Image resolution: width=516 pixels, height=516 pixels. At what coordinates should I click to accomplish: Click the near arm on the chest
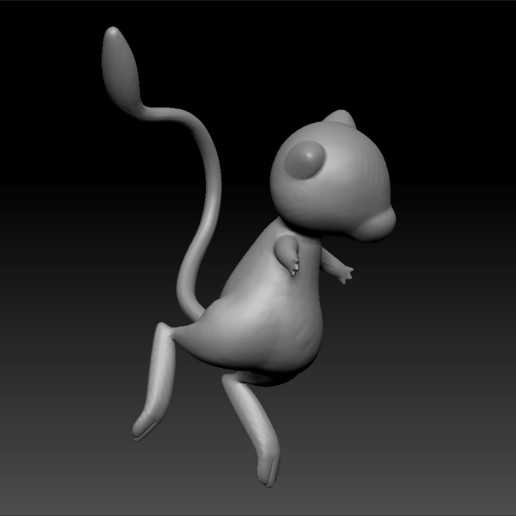(x=287, y=252)
